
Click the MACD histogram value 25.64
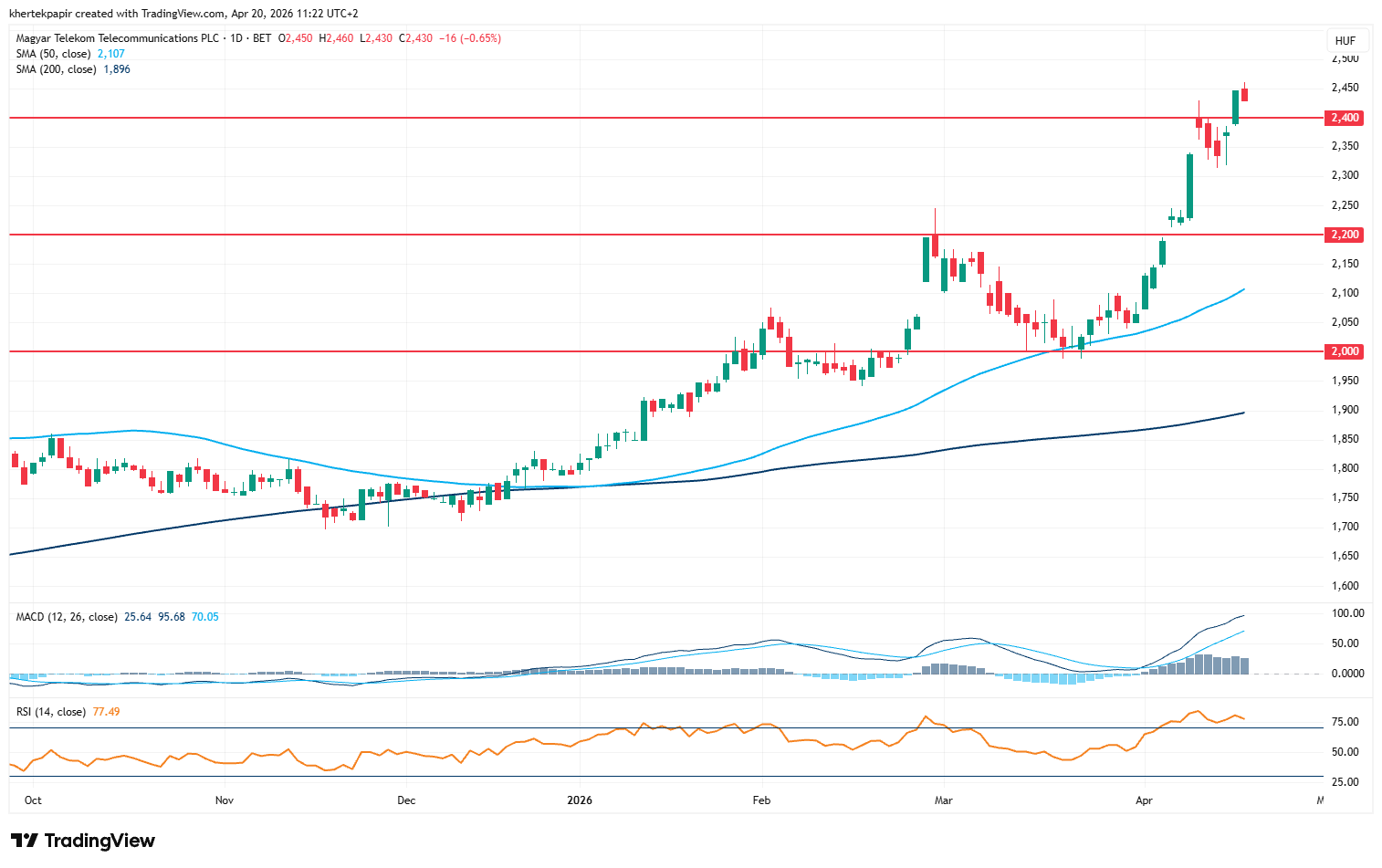138,617
